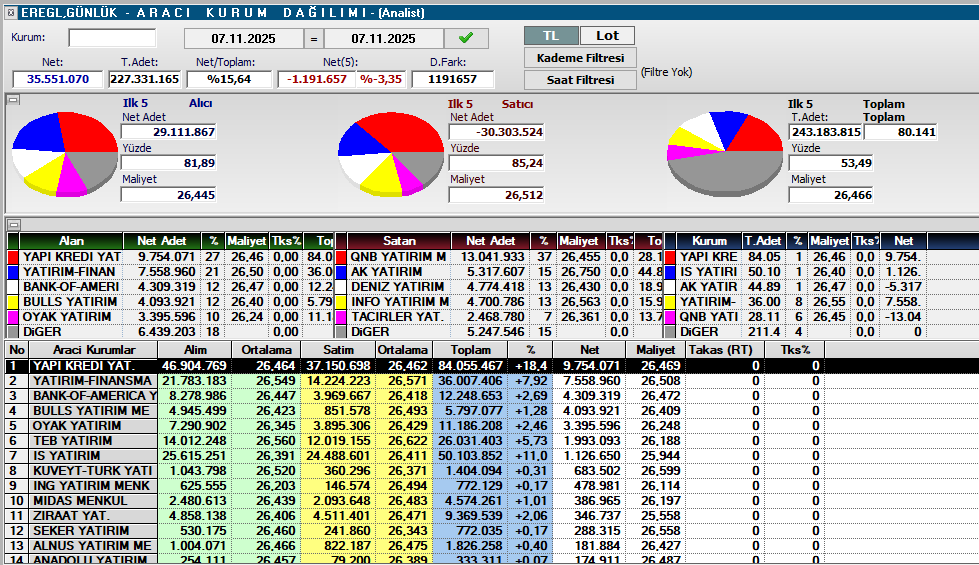The width and height of the screenshot is (979, 565).
Task: Click red swatch beside QNB YATIRIM seller
Action: coord(340,256)
